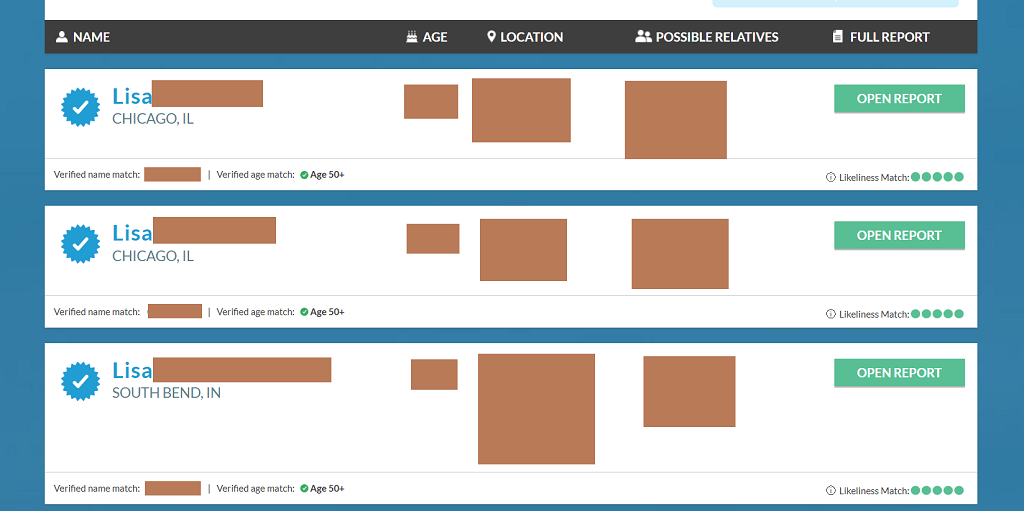Click the likeliness match dots on second result
Viewport: 1024px width, 511px height.
click(938, 314)
